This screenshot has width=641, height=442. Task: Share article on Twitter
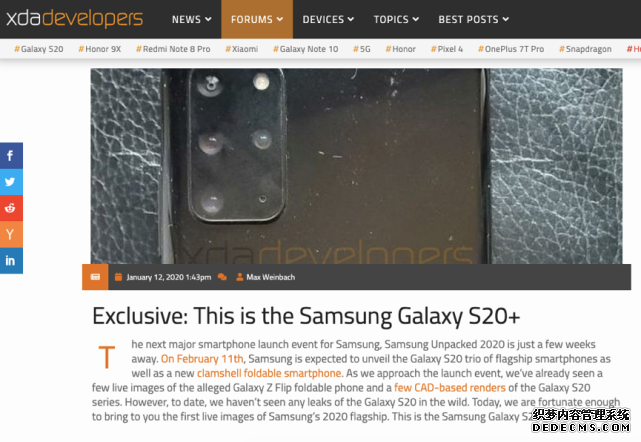tap(11, 182)
